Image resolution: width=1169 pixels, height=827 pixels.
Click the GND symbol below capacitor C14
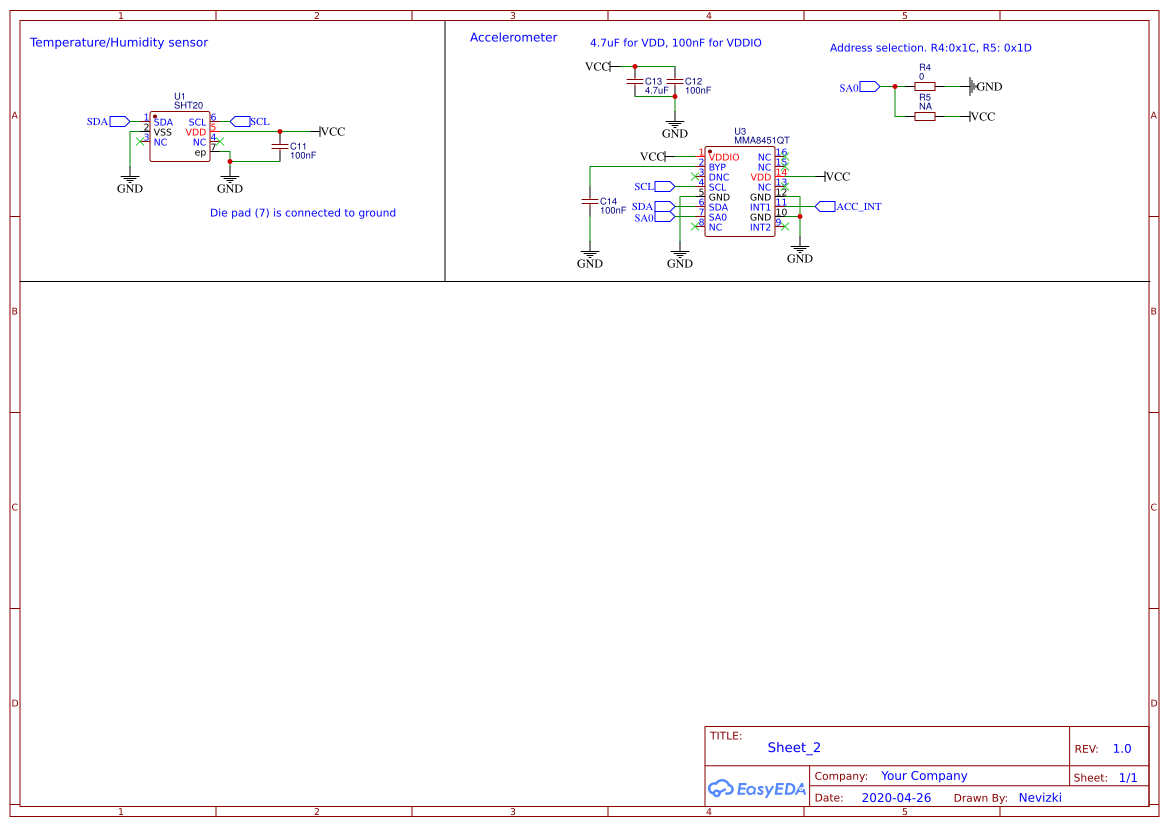tap(590, 259)
